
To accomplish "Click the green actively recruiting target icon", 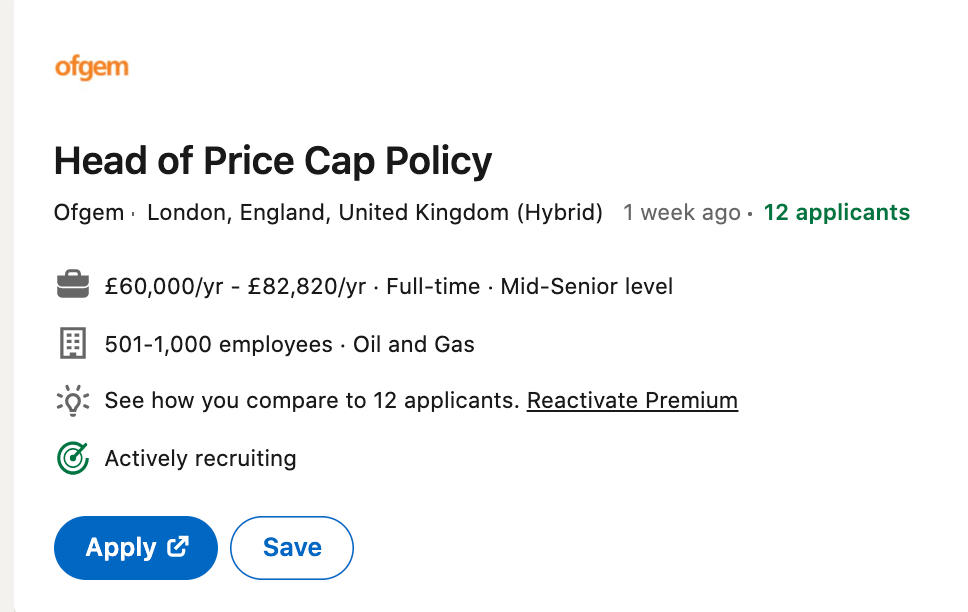I will (x=73, y=459).
